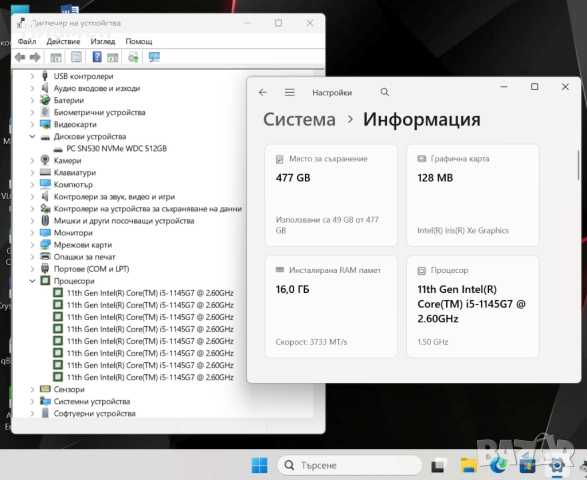Click the Опашки за печат printer icon
The width and height of the screenshot is (587, 480).
pyautogui.click(x=45, y=256)
